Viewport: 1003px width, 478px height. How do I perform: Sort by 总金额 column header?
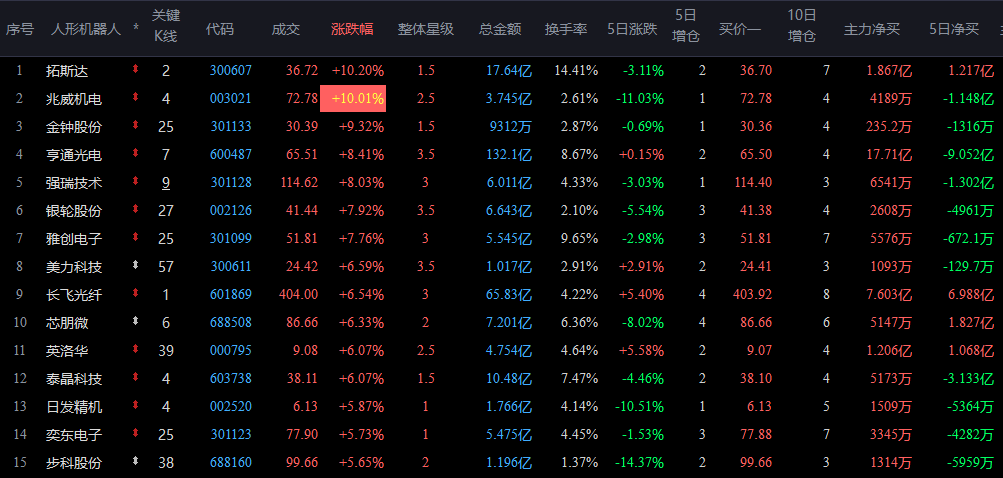tap(500, 29)
